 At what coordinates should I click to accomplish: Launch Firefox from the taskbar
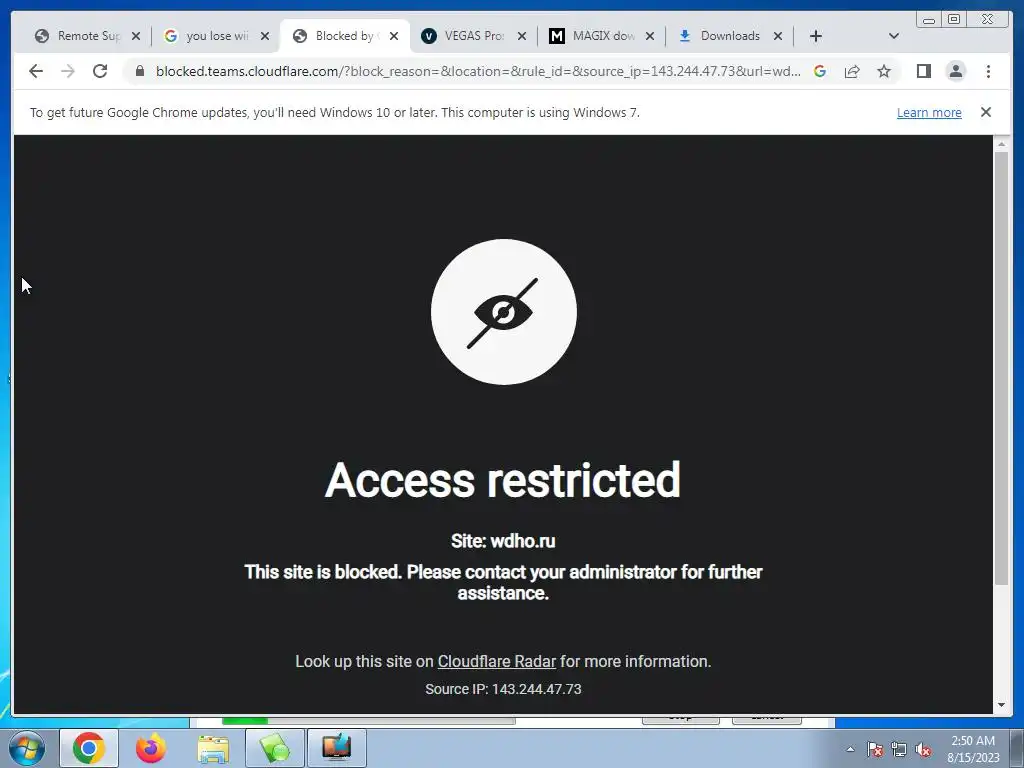pyautogui.click(x=150, y=748)
